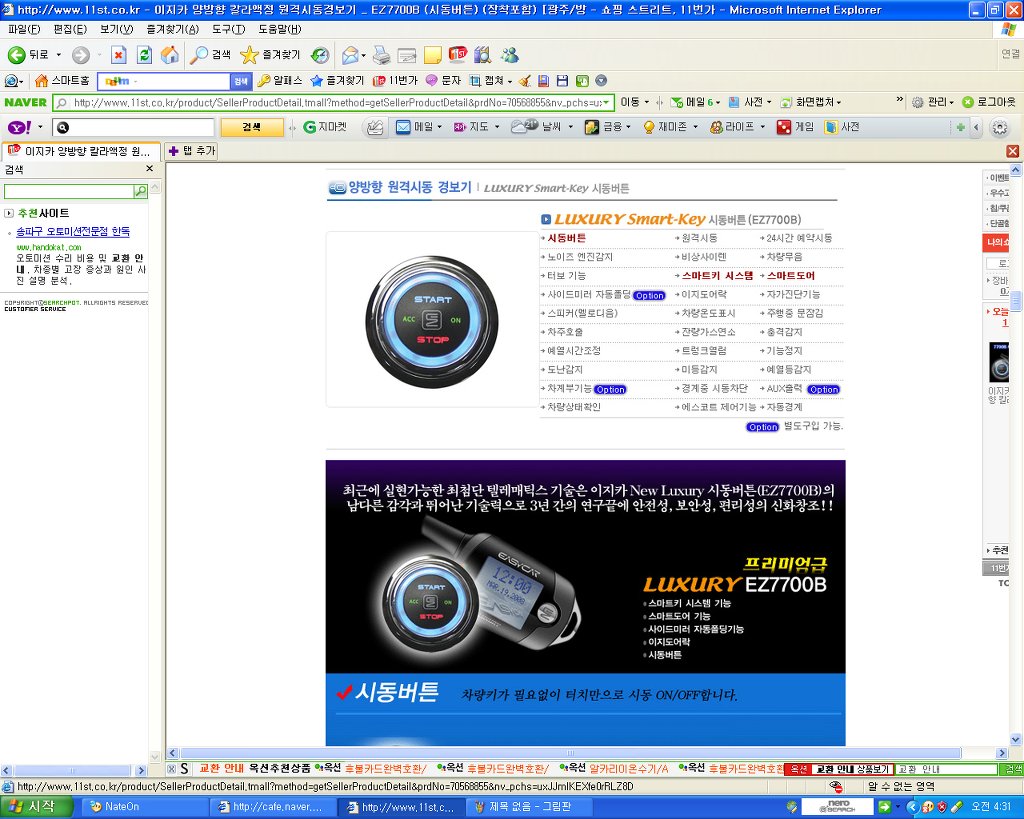Click the START/STOP button product image
The image size is (1024, 819).
(x=432, y=321)
